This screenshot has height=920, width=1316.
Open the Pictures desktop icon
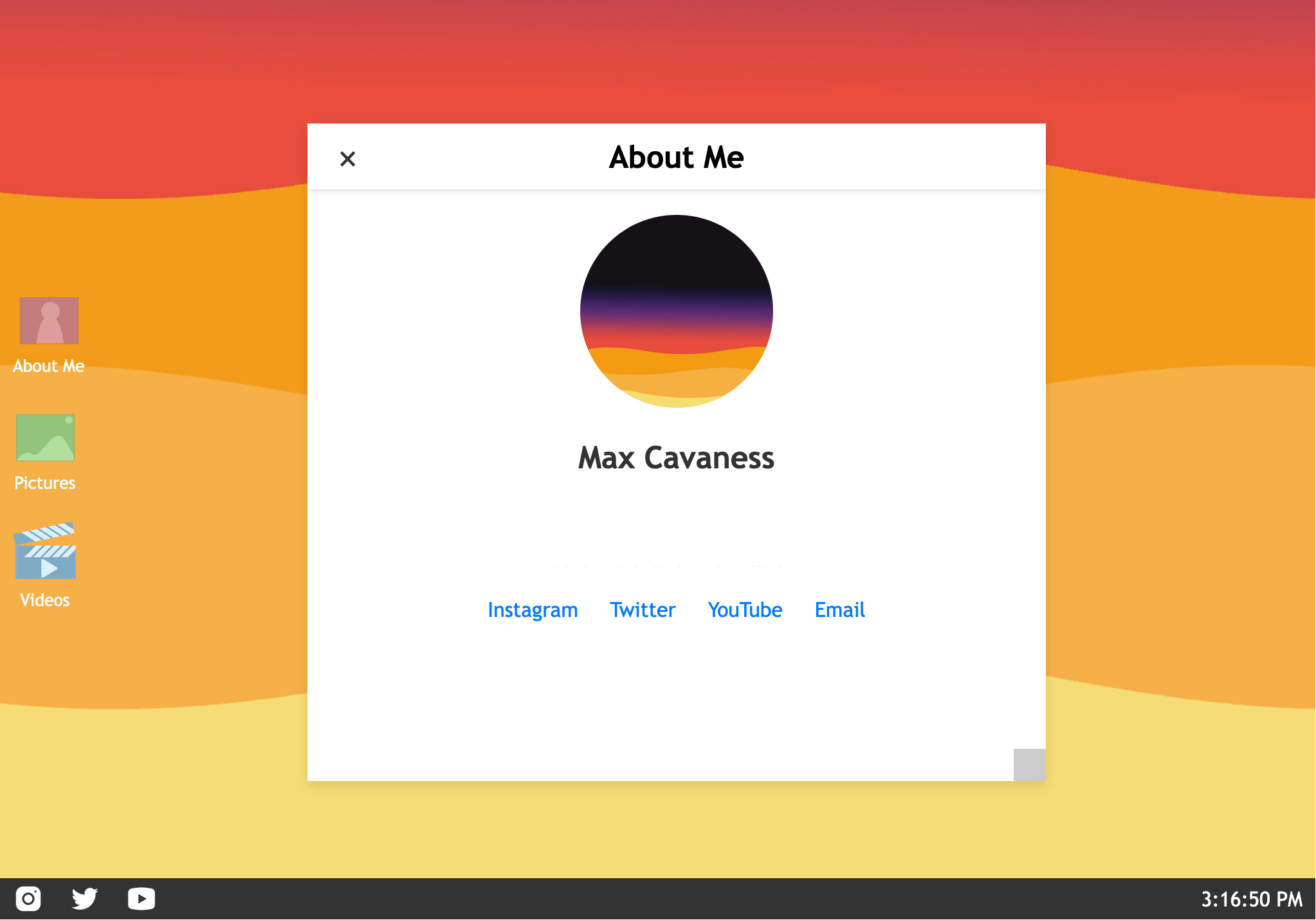pyautogui.click(x=45, y=438)
